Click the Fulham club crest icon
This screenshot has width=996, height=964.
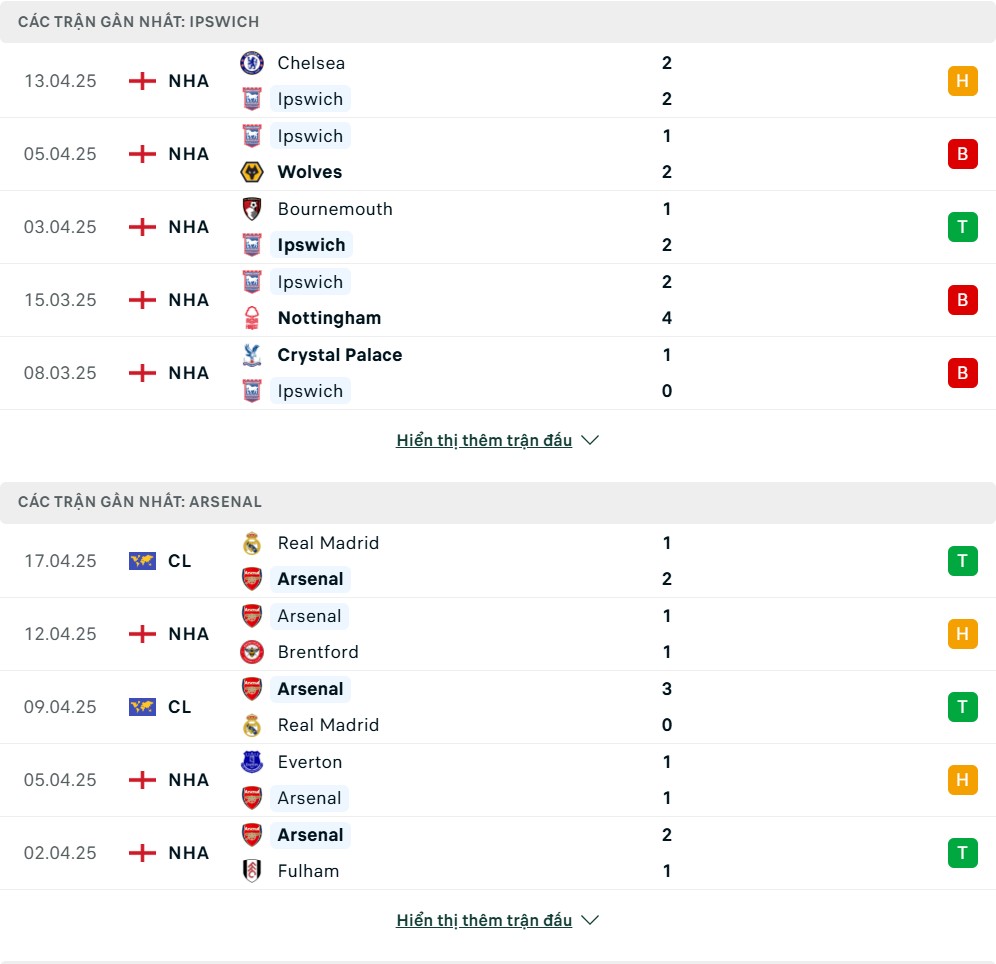pyautogui.click(x=252, y=871)
